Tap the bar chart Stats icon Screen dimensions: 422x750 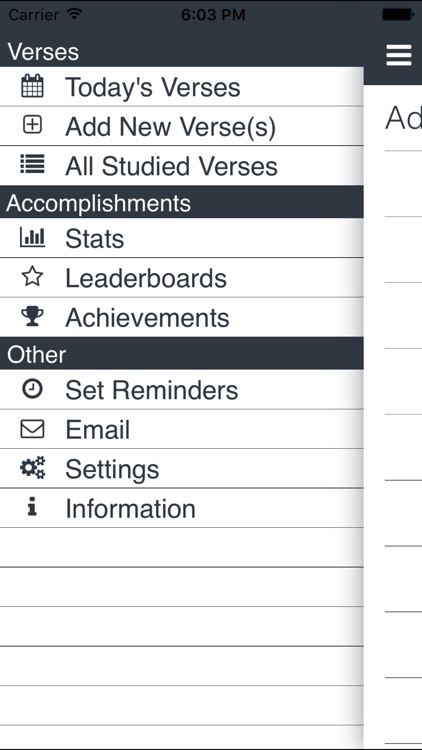click(33, 238)
